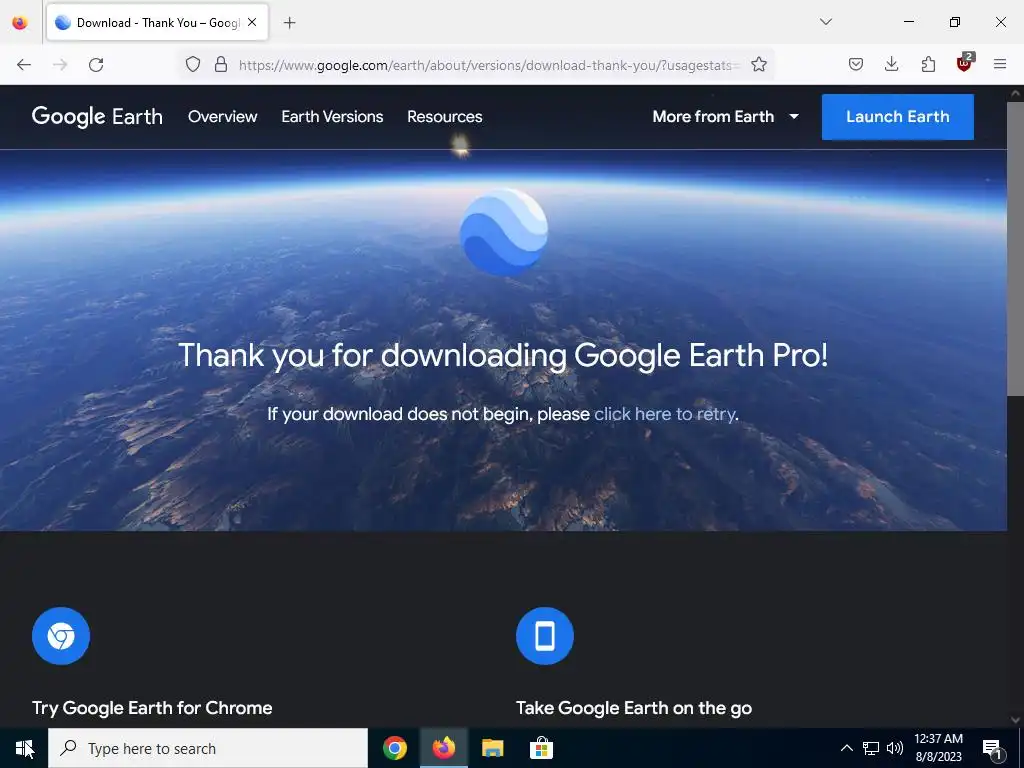1024x768 pixels.
Task: Open the Overview menu item
Action: coord(223,117)
